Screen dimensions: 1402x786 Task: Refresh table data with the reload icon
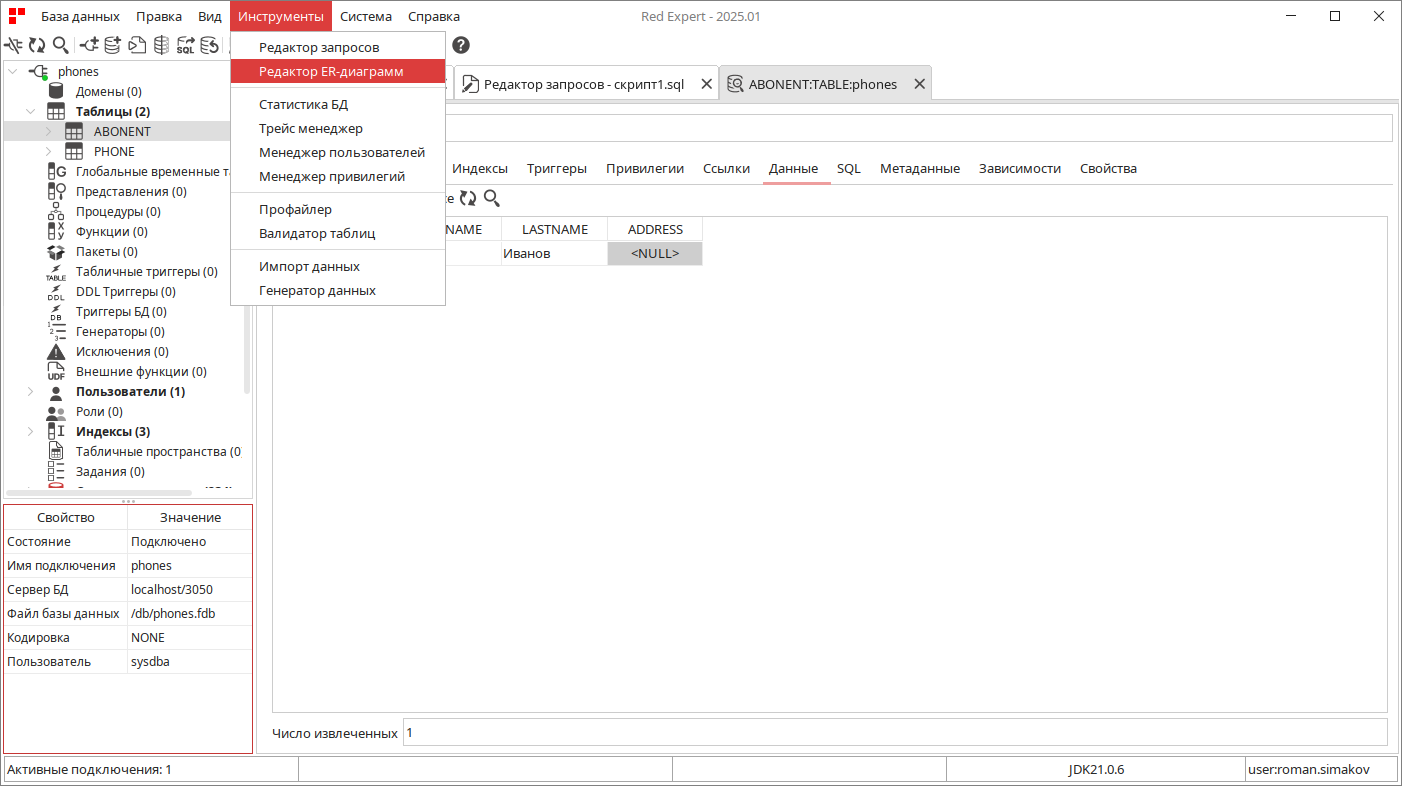[468, 198]
